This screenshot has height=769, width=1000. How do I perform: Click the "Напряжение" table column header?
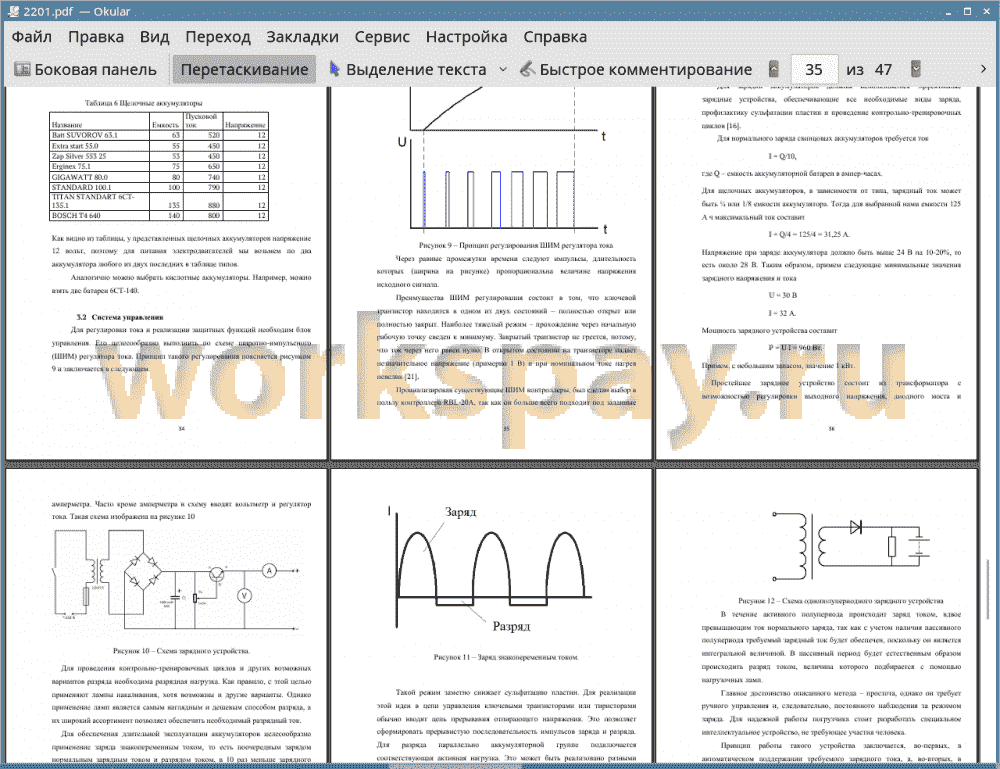pos(246,125)
